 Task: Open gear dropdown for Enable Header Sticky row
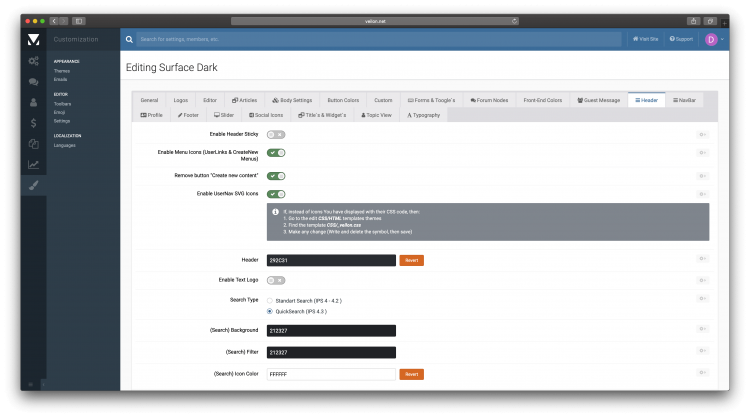click(703, 134)
